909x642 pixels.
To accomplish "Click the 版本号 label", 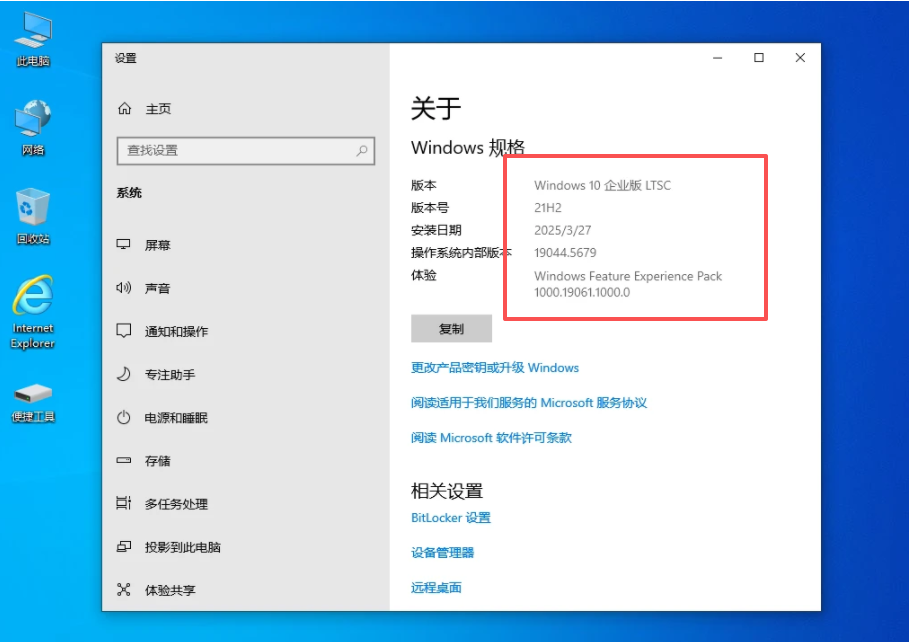I will 430,208.
